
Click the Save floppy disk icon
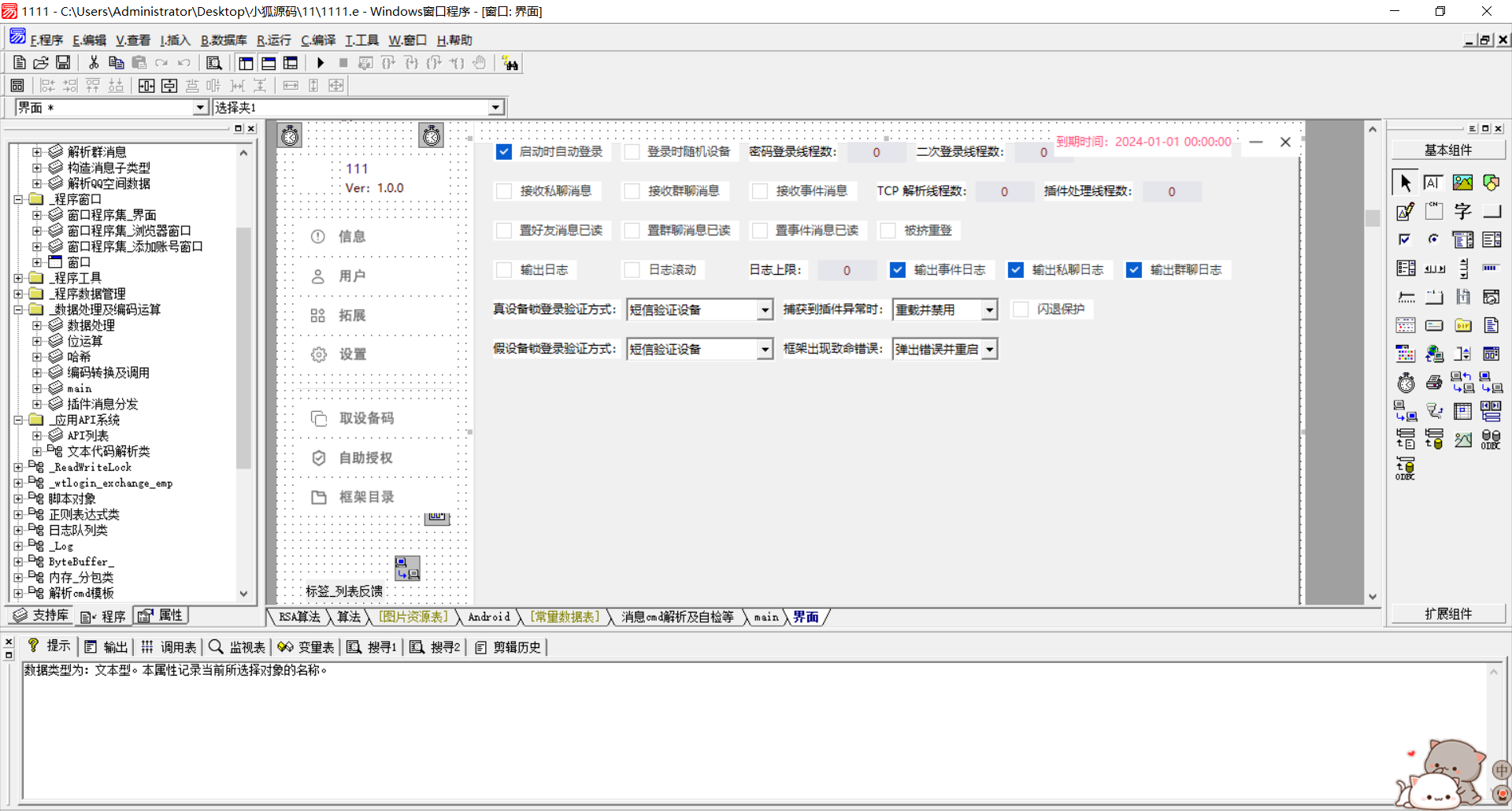[63, 63]
